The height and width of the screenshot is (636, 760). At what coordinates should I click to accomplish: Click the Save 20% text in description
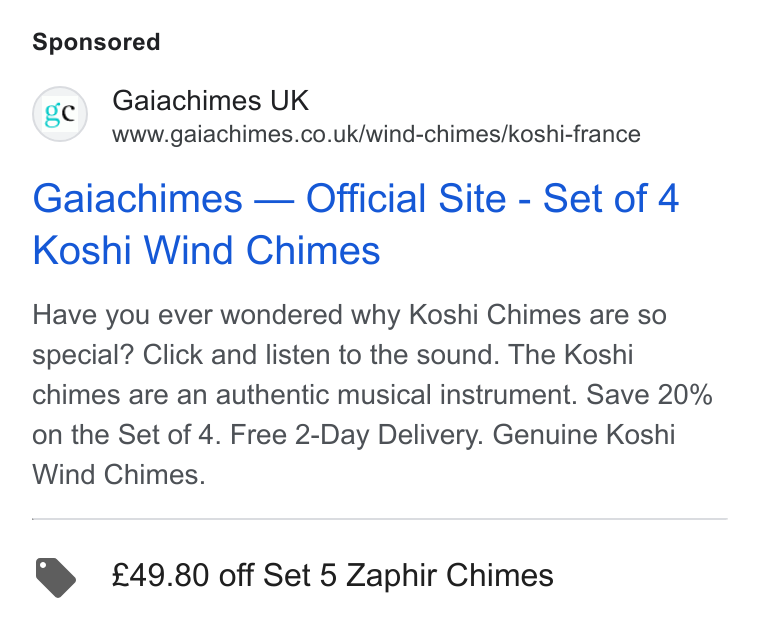click(x=649, y=395)
